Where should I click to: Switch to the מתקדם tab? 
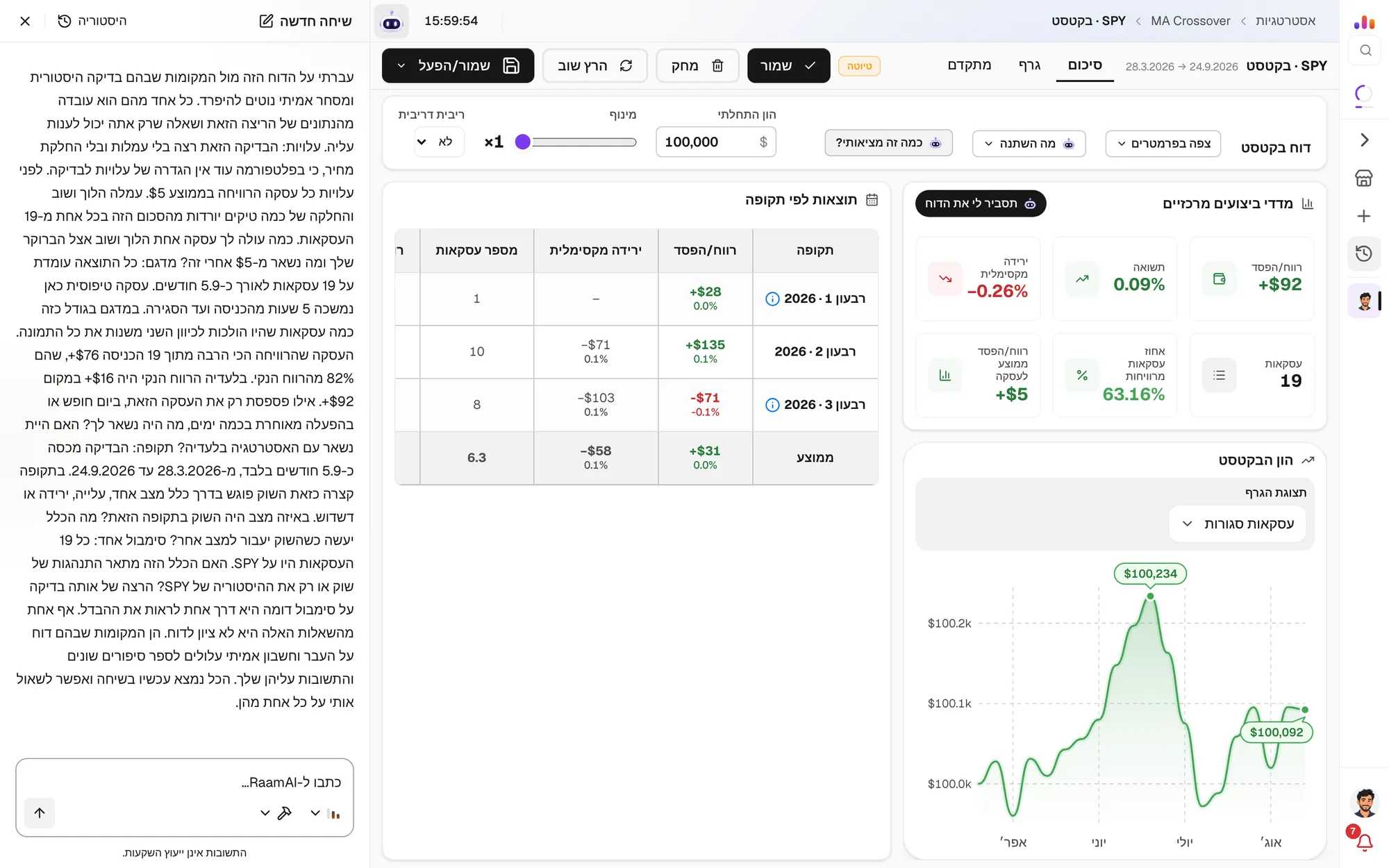pos(970,65)
